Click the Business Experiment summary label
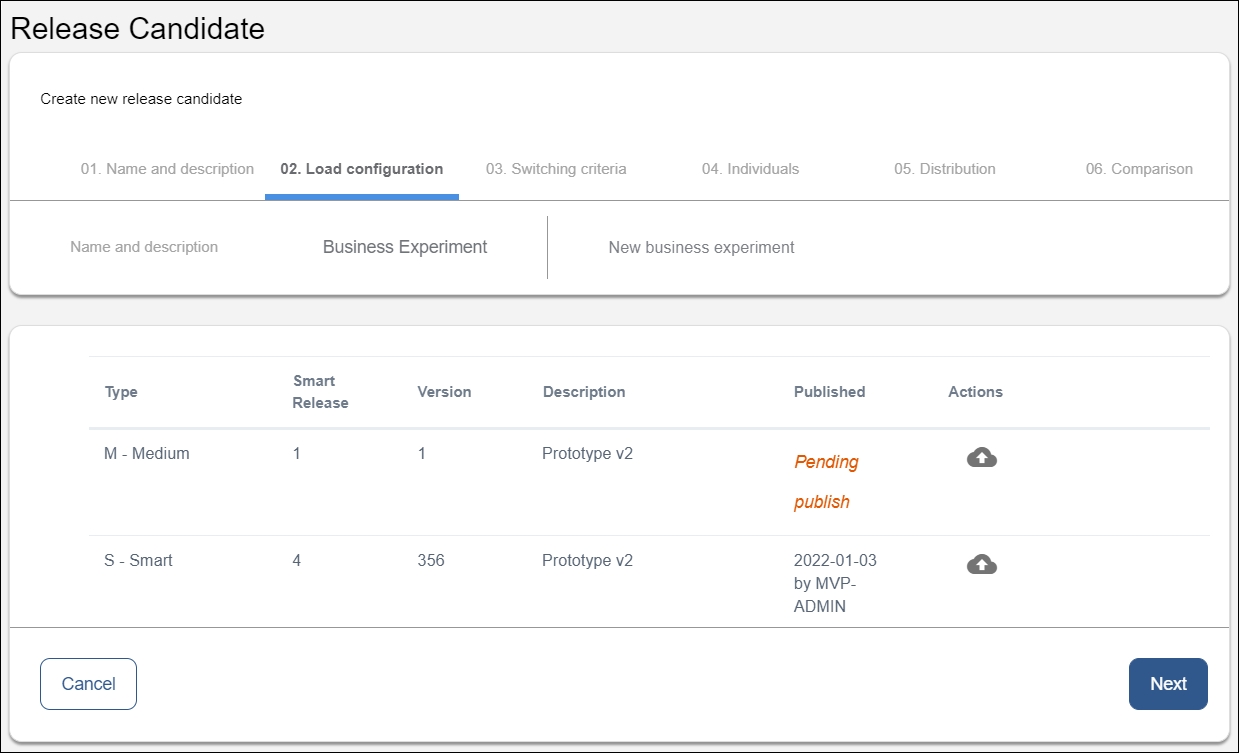The height and width of the screenshot is (753, 1239). [405, 247]
